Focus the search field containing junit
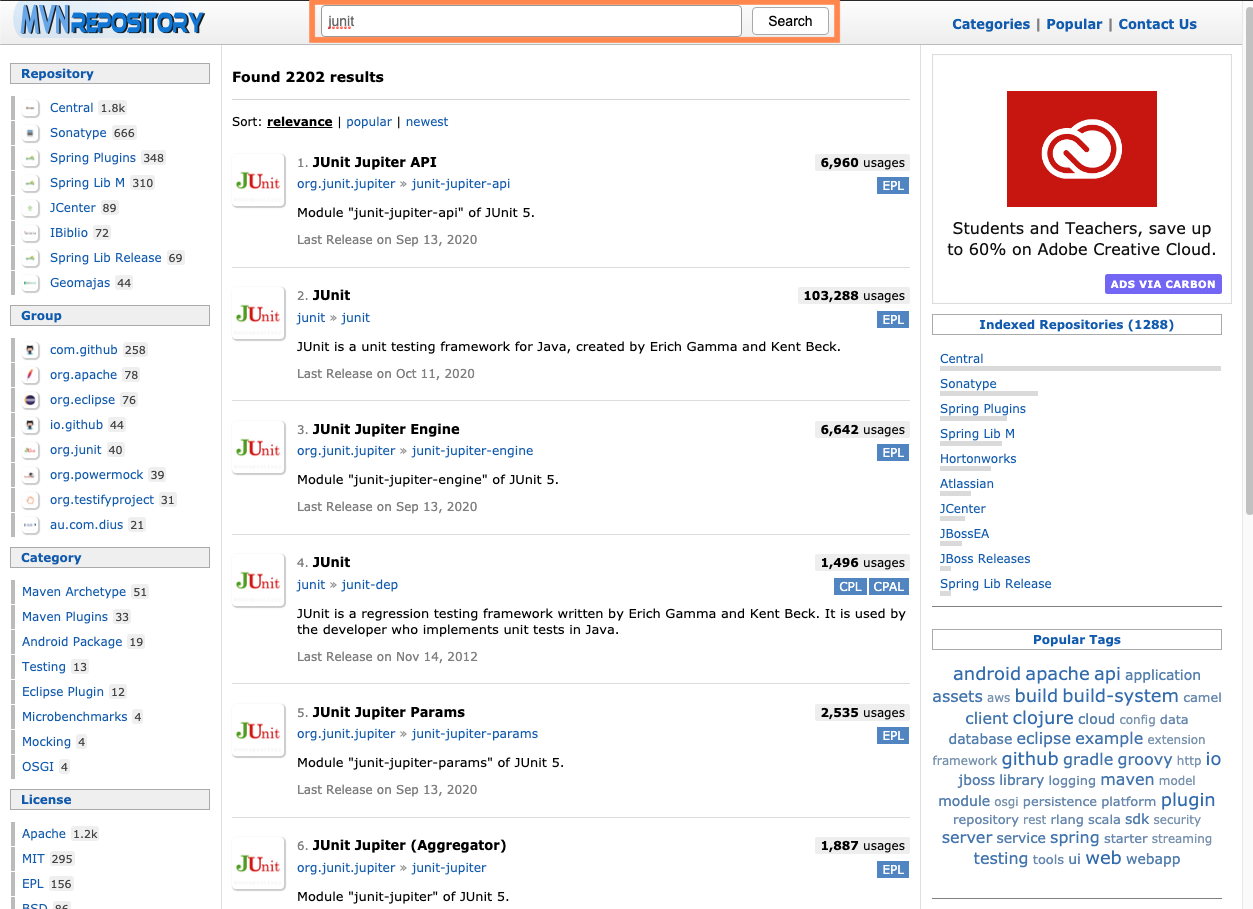 (x=531, y=21)
